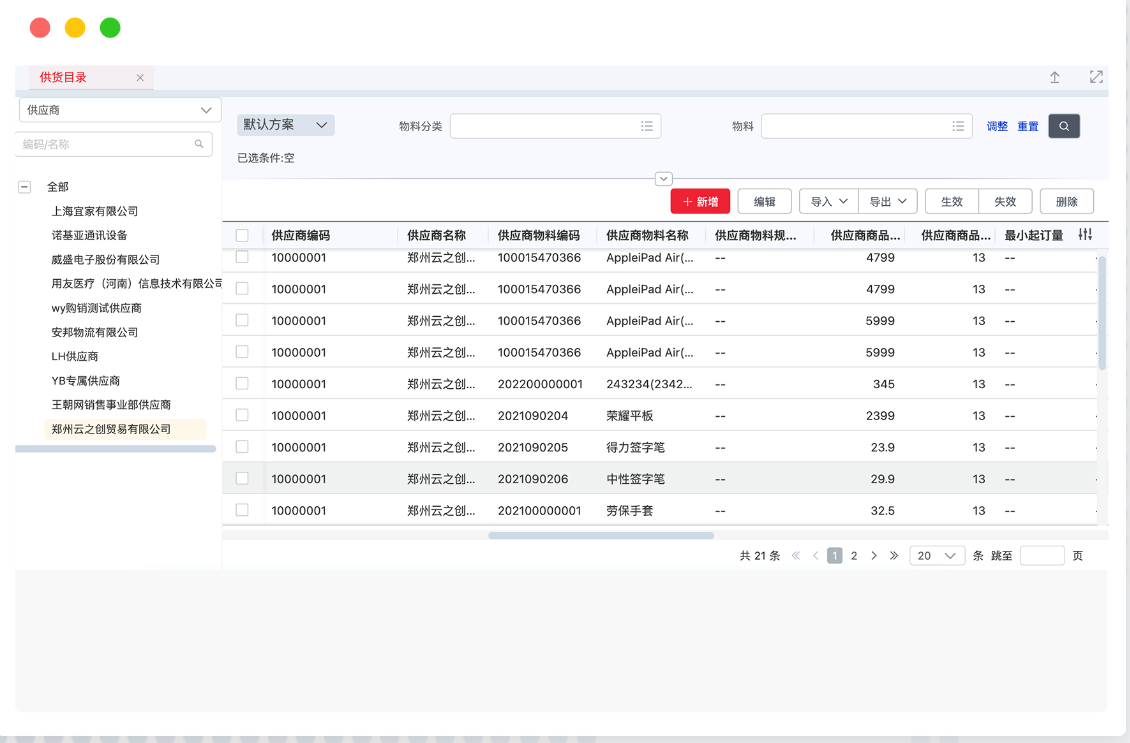Select 上海宜家有限公司 in supplier tree
Viewport: 1130px width, 743px height.
tap(94, 211)
